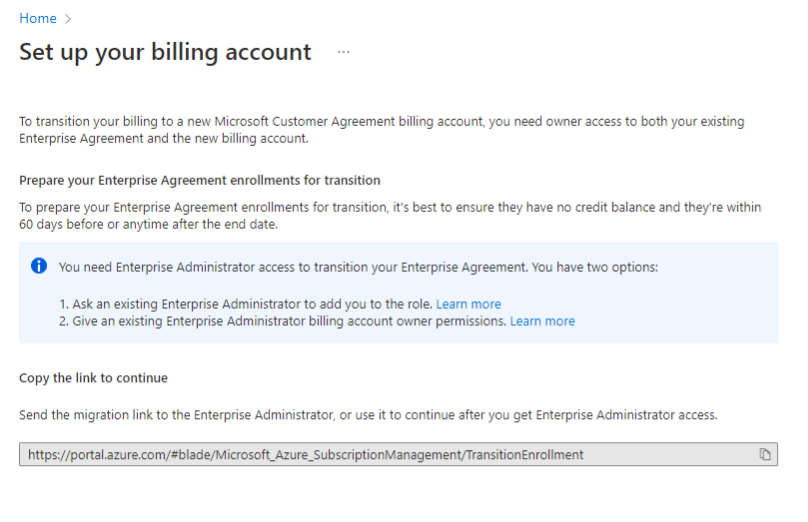
Task: Click option 2 'Give an existing Enterprise Administrator'
Action: pyautogui.click(x=282, y=321)
